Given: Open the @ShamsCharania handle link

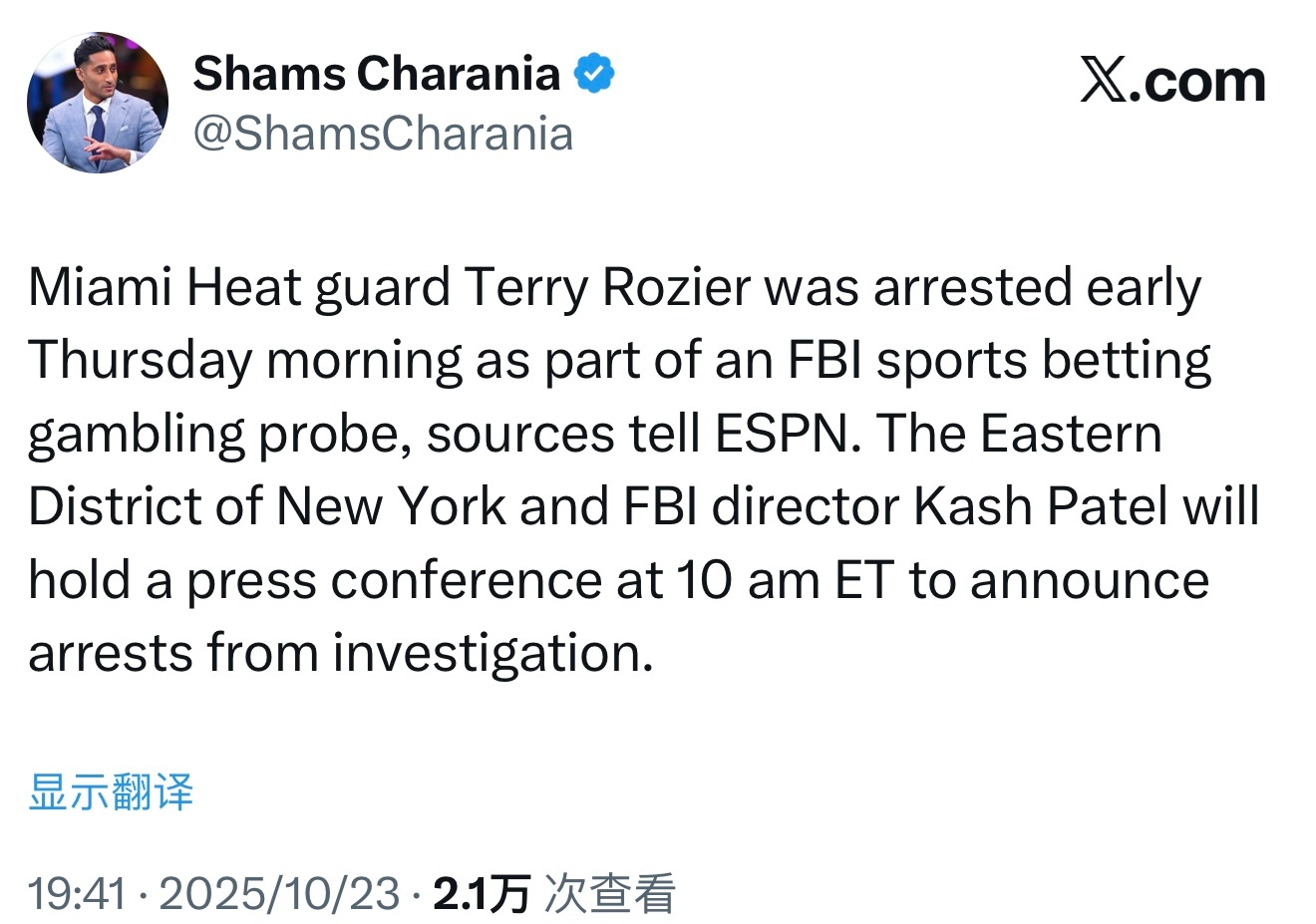Looking at the screenshot, I should coord(383,134).
